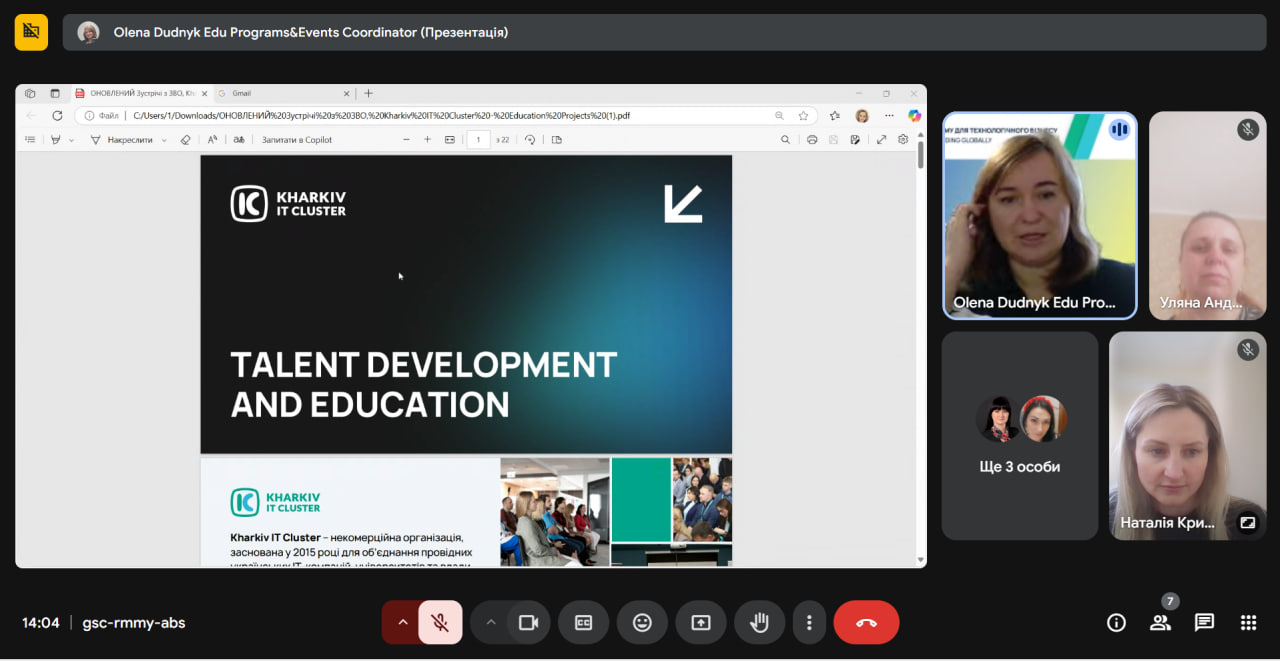Click the 'Файл' site info indicator
Viewport: 1280px width, 661px height.
pyautogui.click(x=101, y=116)
